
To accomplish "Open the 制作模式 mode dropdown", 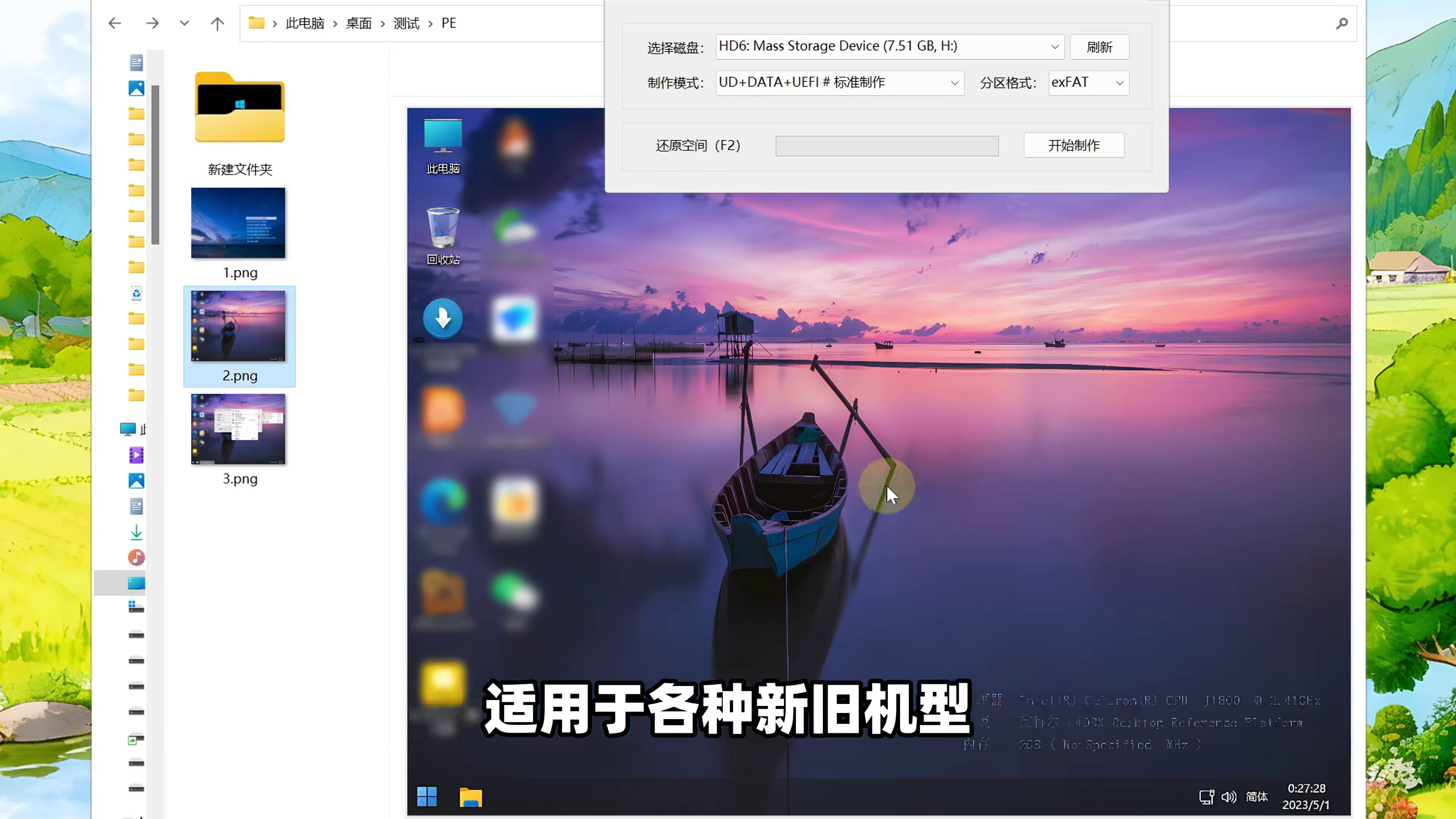I will click(x=954, y=83).
